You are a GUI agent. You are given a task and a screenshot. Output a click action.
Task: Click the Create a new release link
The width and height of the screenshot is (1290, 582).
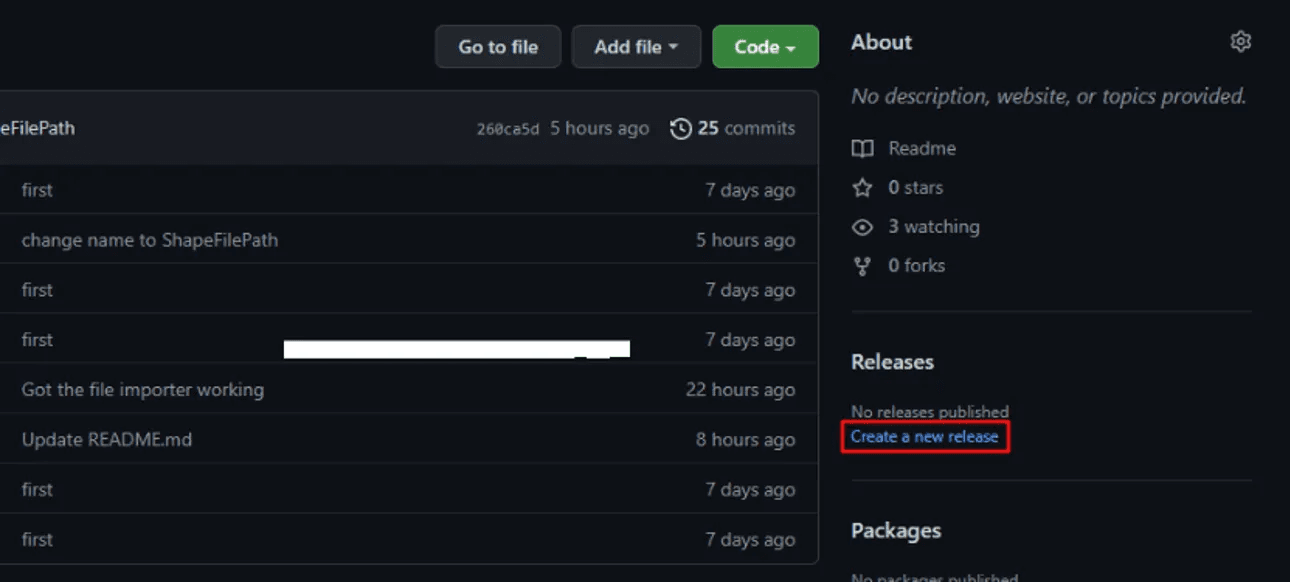[924, 437]
